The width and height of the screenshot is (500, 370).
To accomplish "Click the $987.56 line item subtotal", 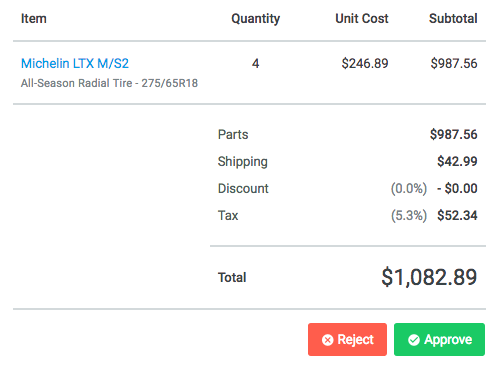I will click(x=454, y=63).
